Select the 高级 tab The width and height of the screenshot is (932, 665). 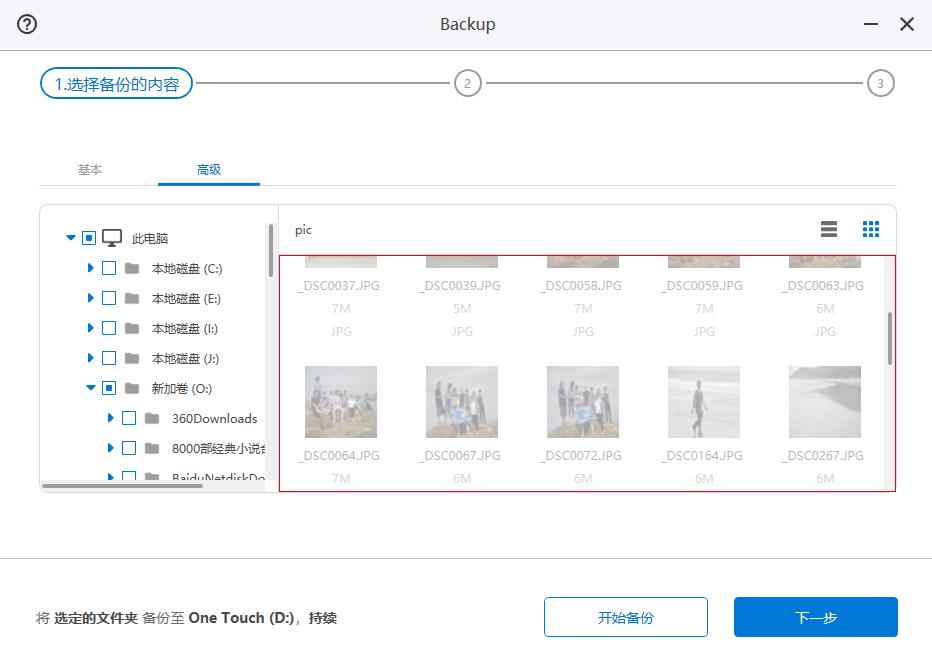[x=208, y=170]
